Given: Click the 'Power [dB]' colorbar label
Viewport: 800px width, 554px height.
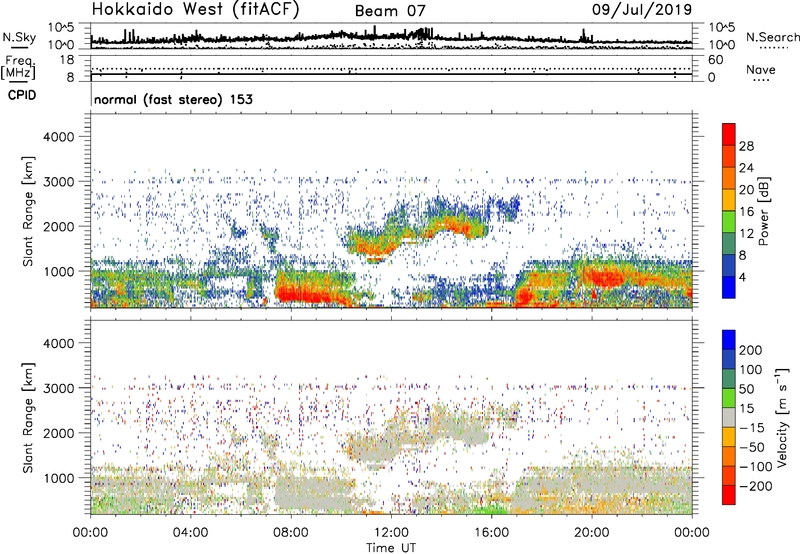Looking at the screenshot, I should 764,211.
